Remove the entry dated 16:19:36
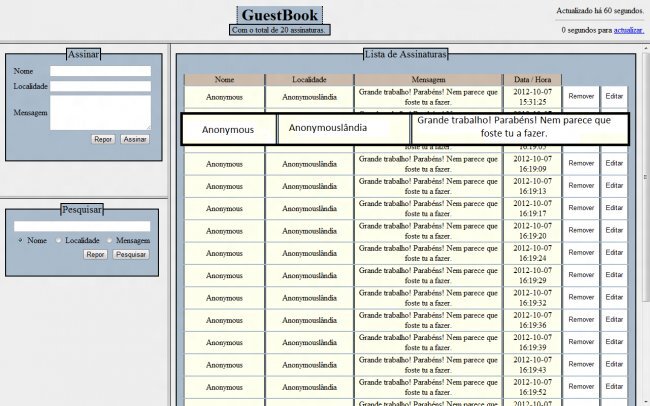Viewport: 650px width, 406px height. (x=581, y=320)
